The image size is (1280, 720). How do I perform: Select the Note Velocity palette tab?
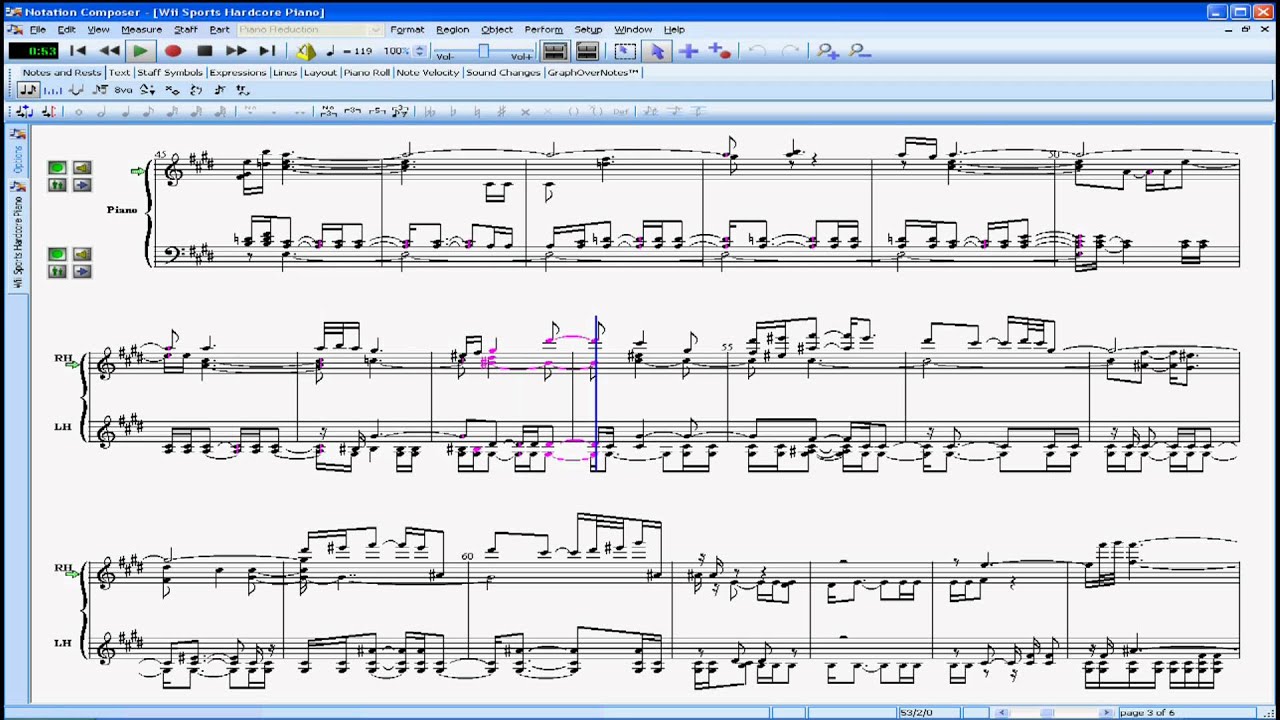[x=428, y=72]
